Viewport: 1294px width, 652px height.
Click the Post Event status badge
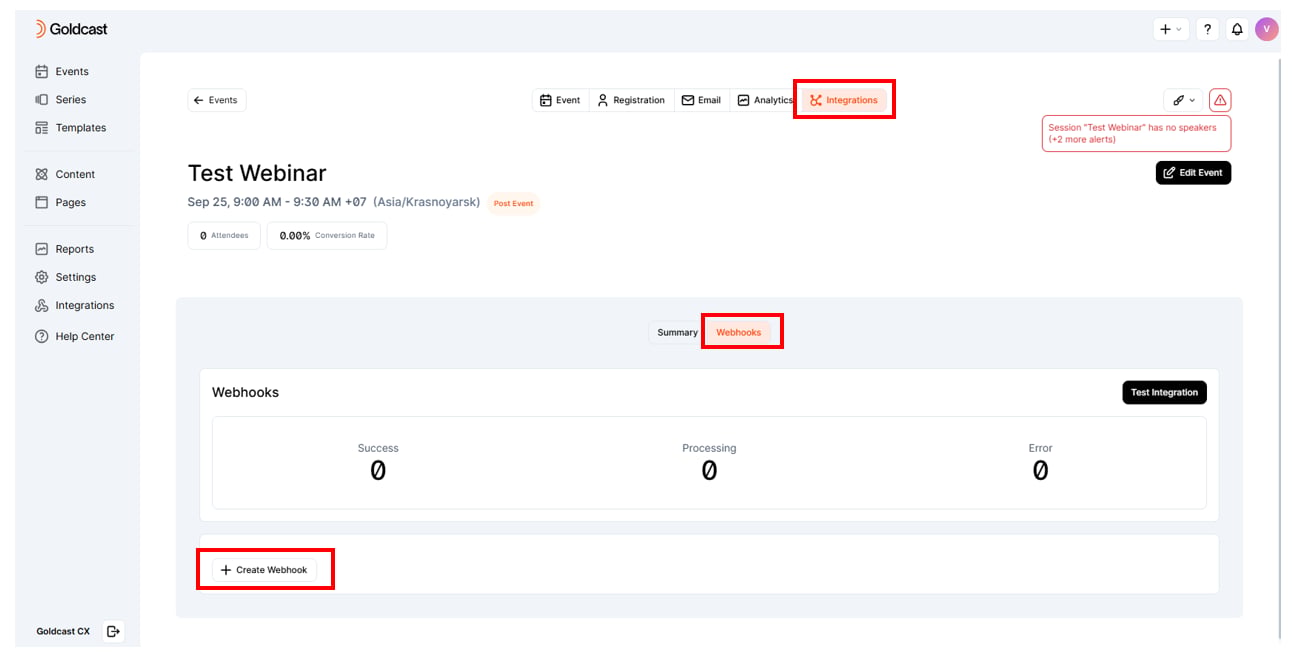click(513, 203)
